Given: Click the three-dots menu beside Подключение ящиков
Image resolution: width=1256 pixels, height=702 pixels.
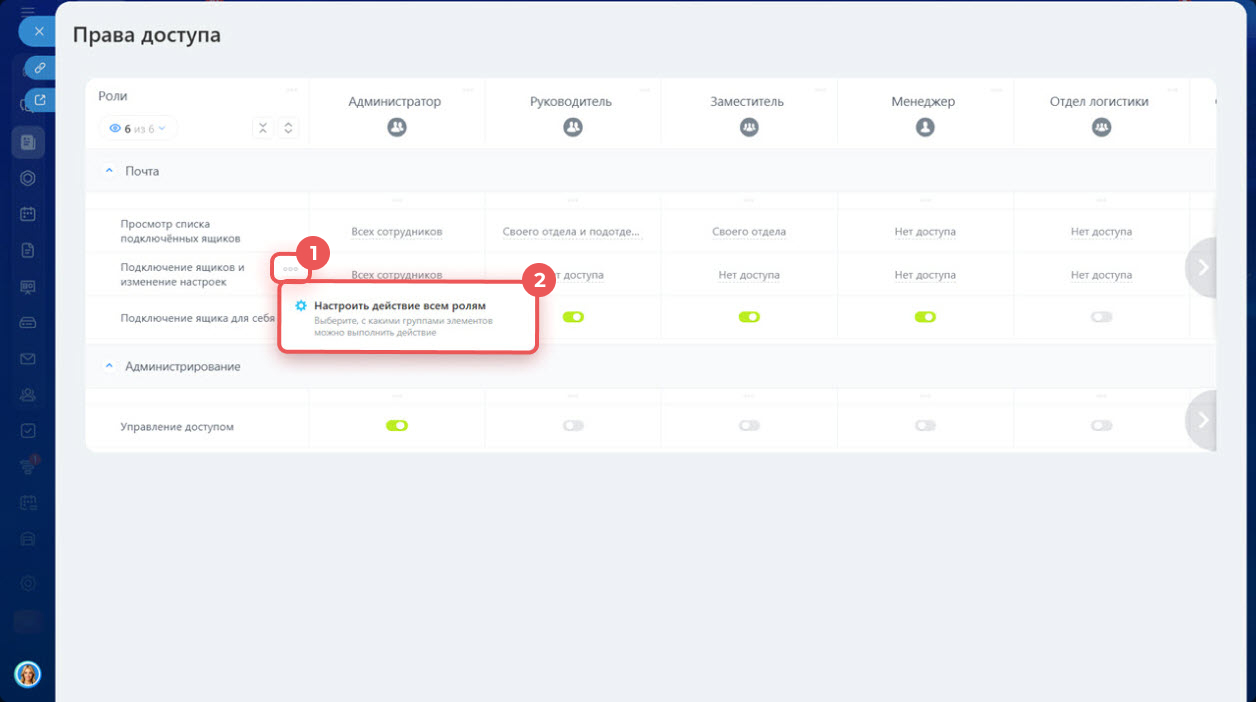Looking at the screenshot, I should tap(290, 268).
